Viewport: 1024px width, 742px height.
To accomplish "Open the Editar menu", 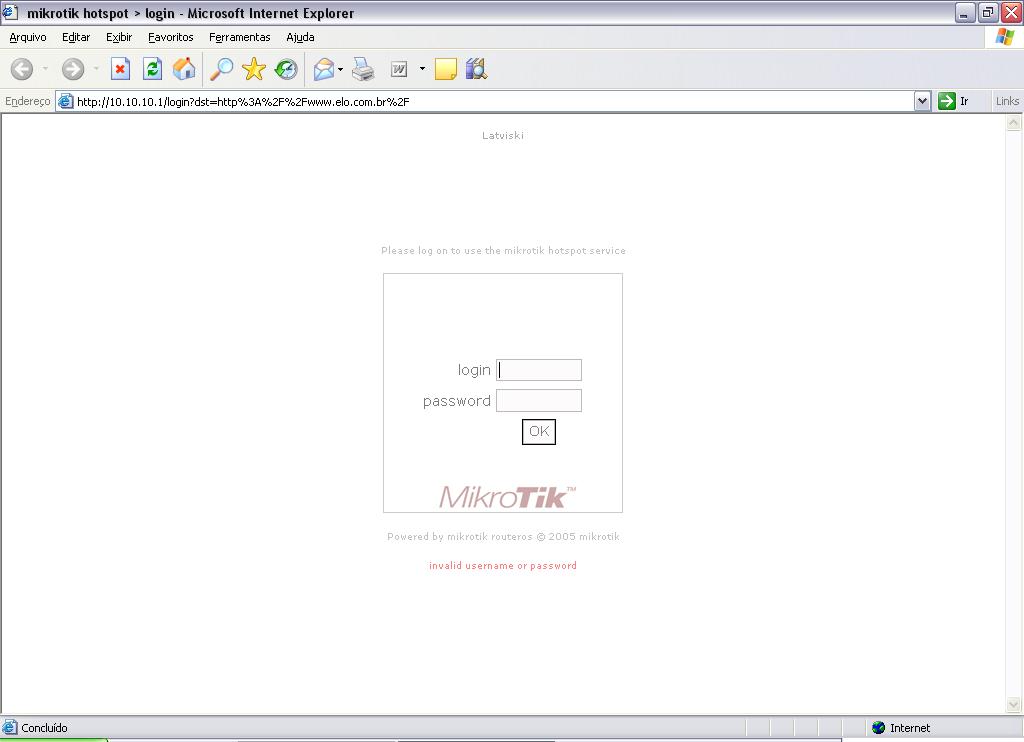I will [x=76, y=37].
